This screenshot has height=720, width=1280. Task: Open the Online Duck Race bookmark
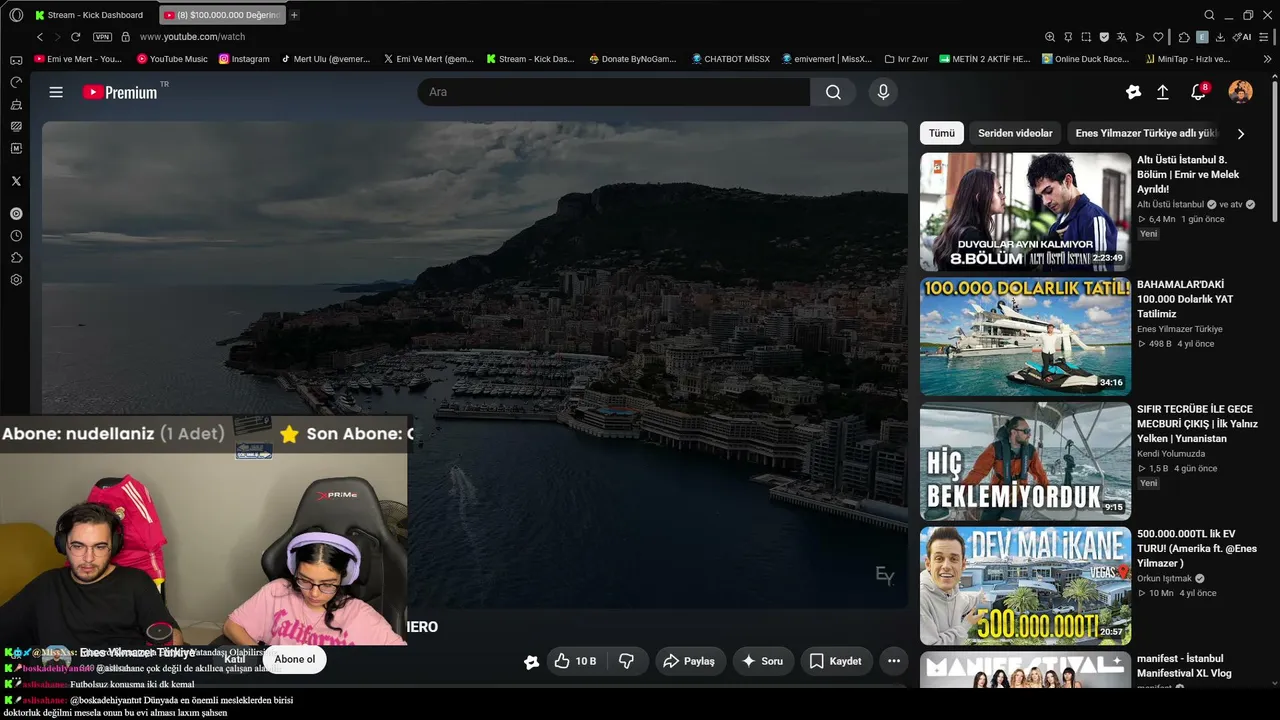point(1085,59)
